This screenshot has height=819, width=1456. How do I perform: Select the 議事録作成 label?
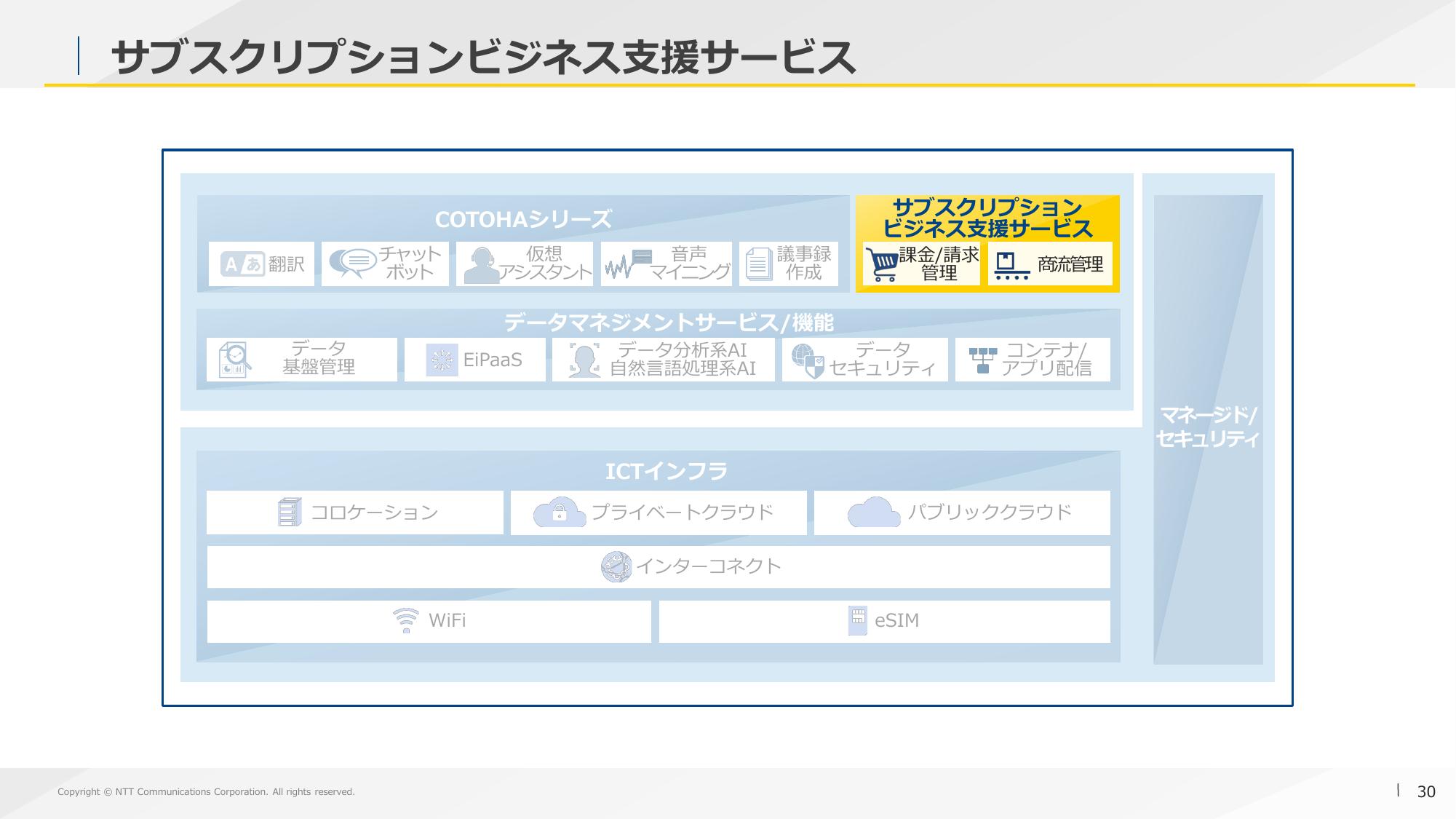point(804,263)
